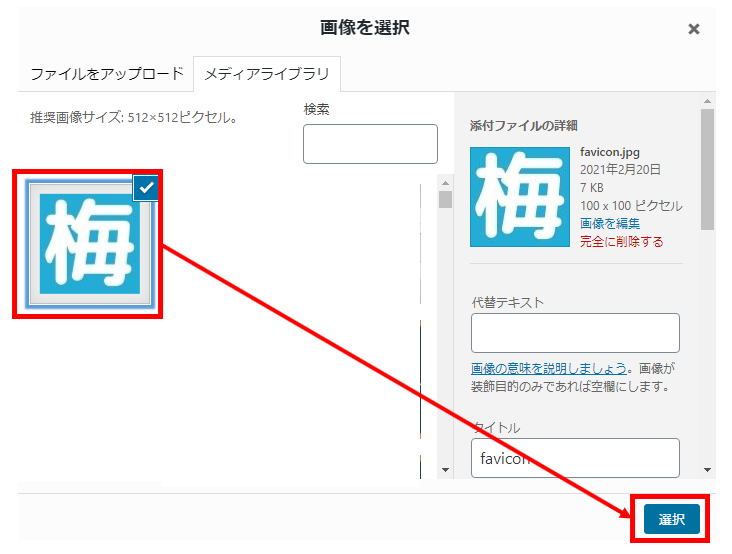Open the メディアライブラリ tab
The width and height of the screenshot is (732, 554).
click(267, 74)
